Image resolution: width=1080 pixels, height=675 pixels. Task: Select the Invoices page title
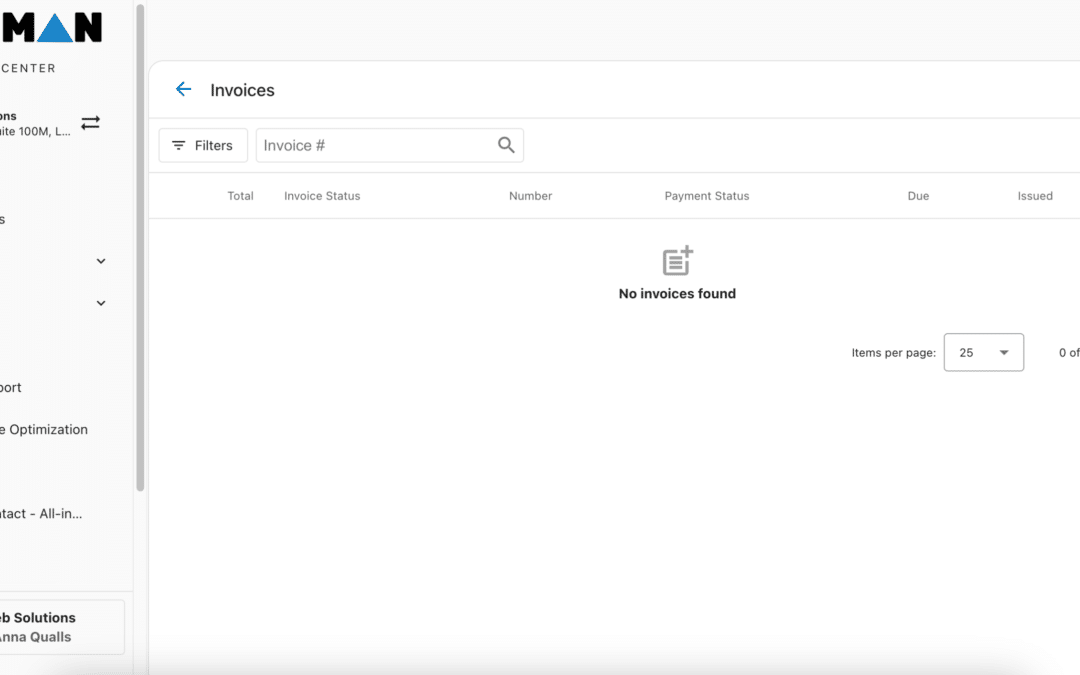pyautogui.click(x=241, y=90)
